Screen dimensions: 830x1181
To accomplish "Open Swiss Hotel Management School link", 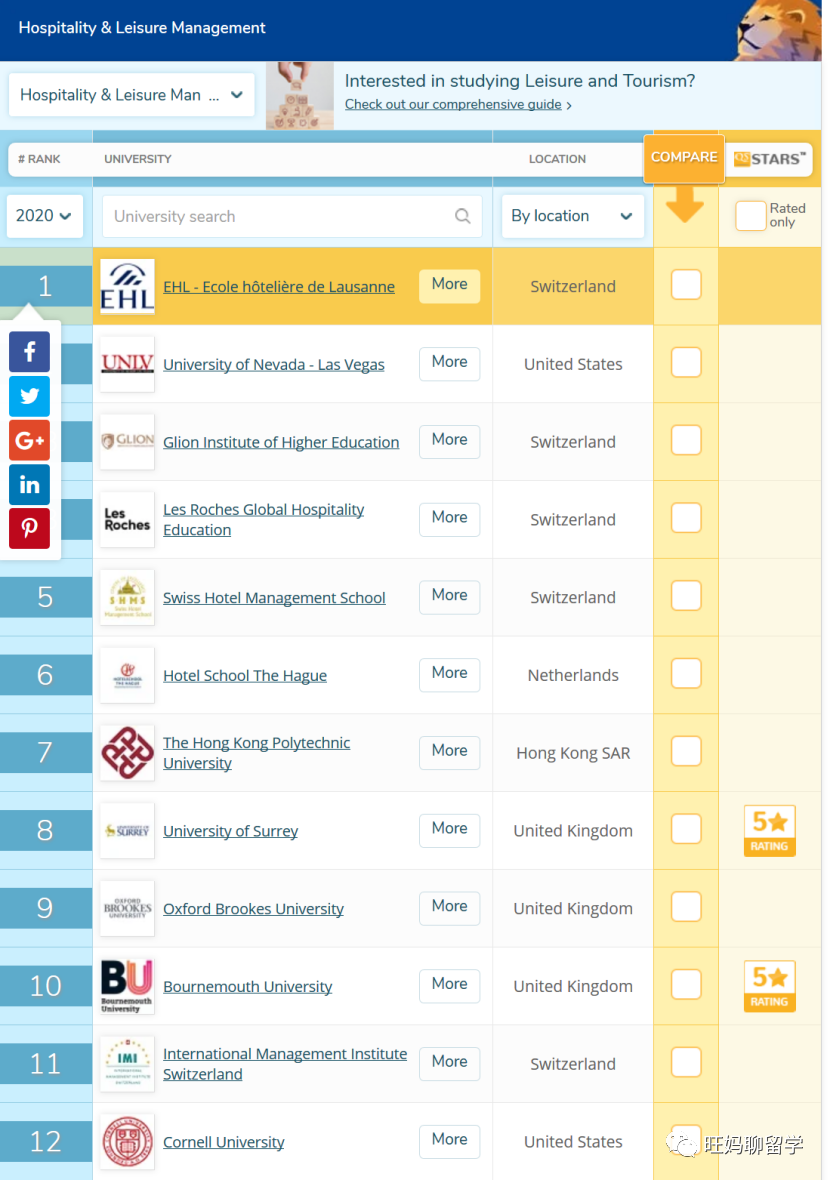I will [274, 598].
